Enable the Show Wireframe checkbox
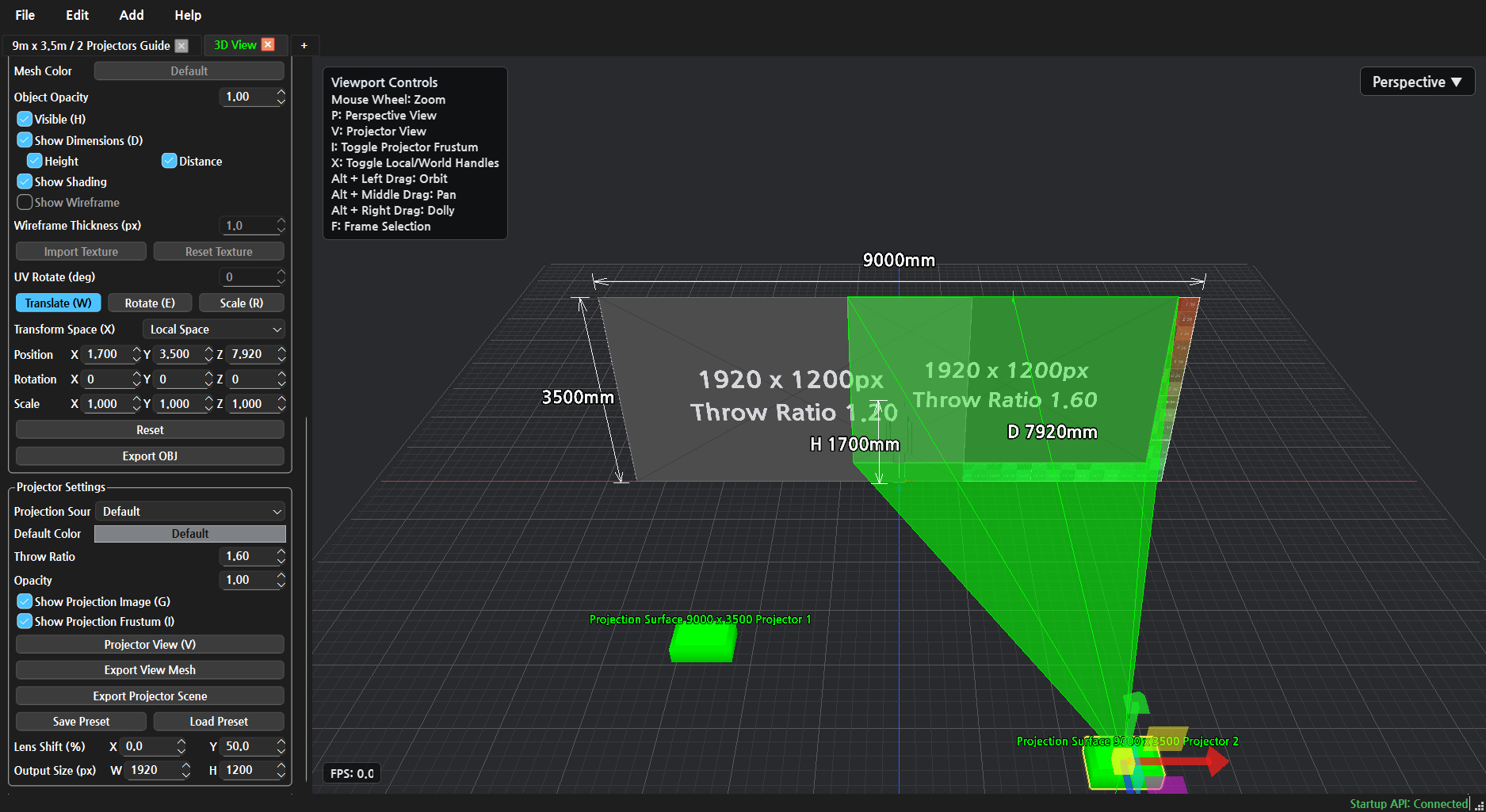Viewport: 1486px width, 812px height. (25, 202)
